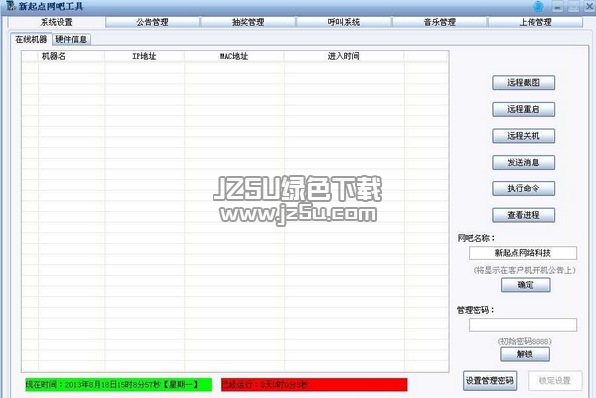596x398 pixels.
Task: Go to the 呼叫系统 tab
Action: click(344, 22)
